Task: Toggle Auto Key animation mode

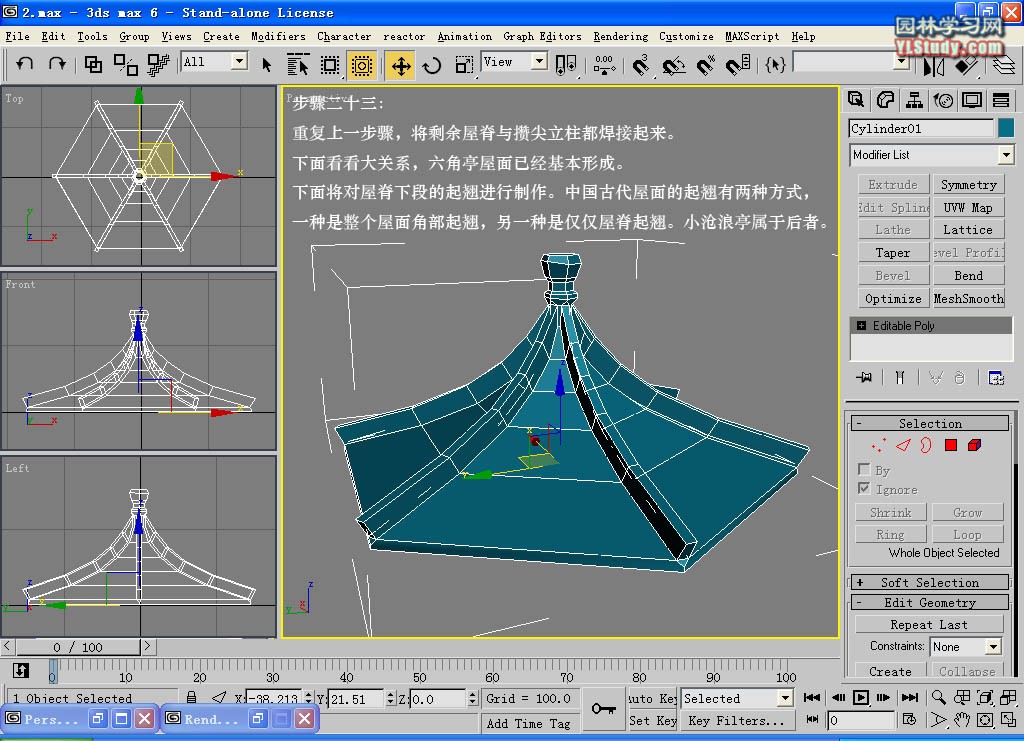Action: [652, 699]
